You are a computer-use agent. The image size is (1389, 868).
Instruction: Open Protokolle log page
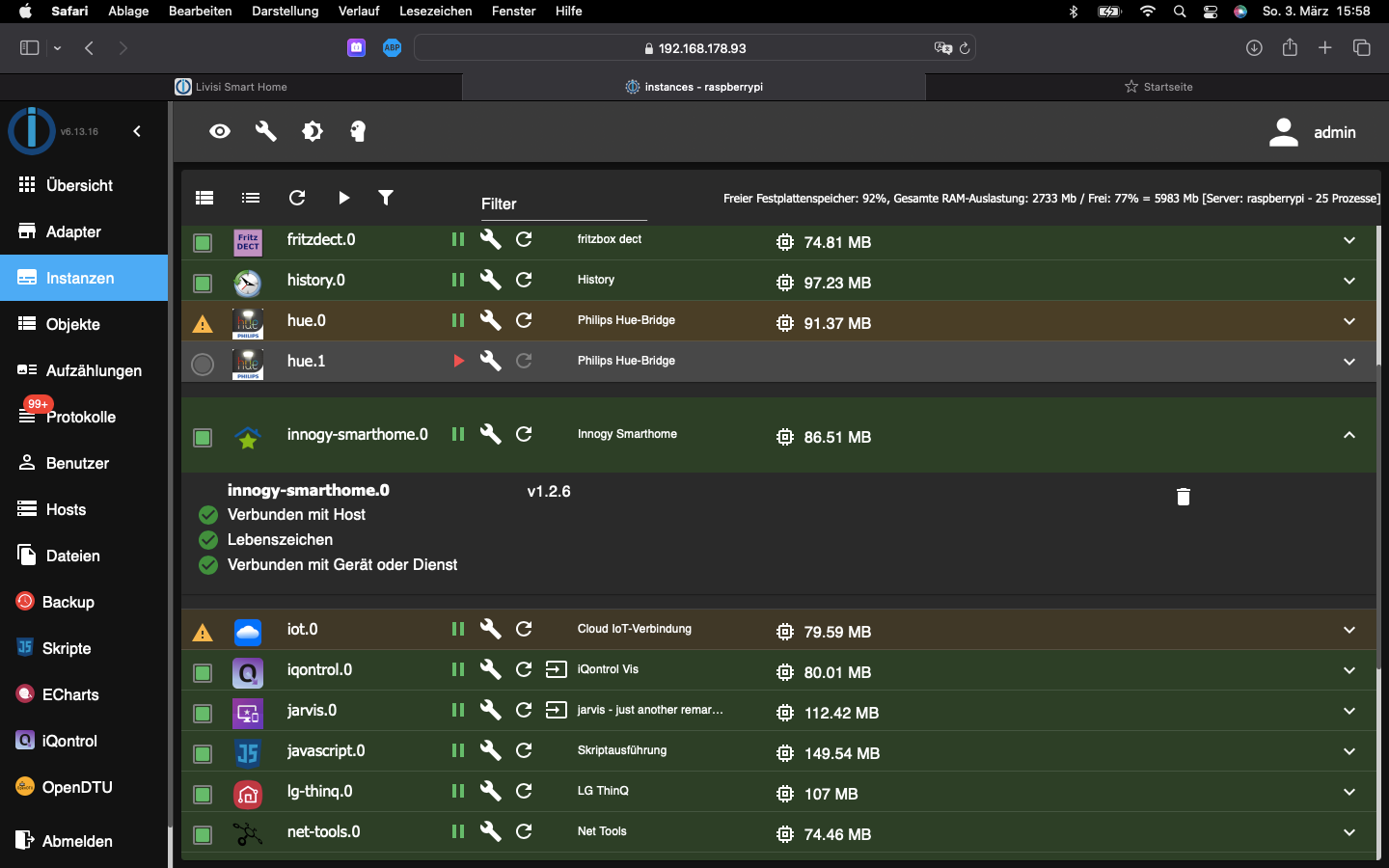pos(84,417)
